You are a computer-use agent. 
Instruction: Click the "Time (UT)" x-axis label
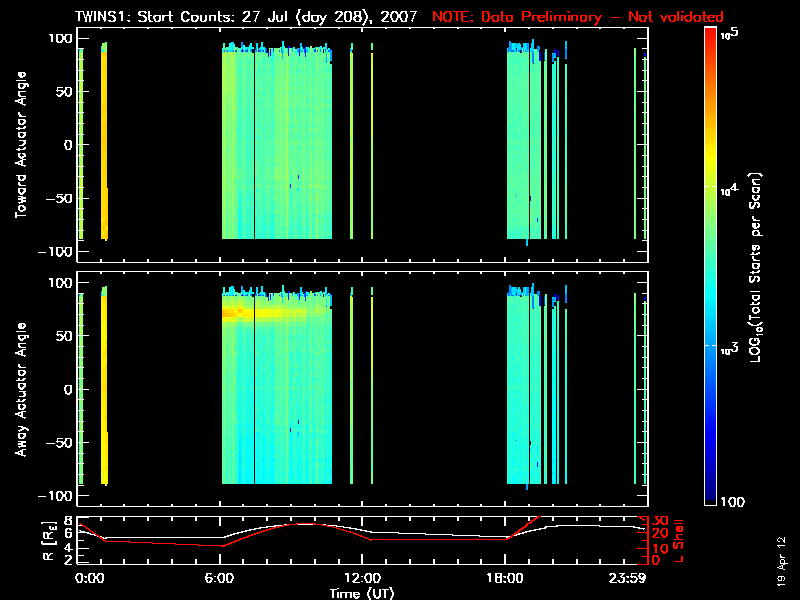(364, 593)
